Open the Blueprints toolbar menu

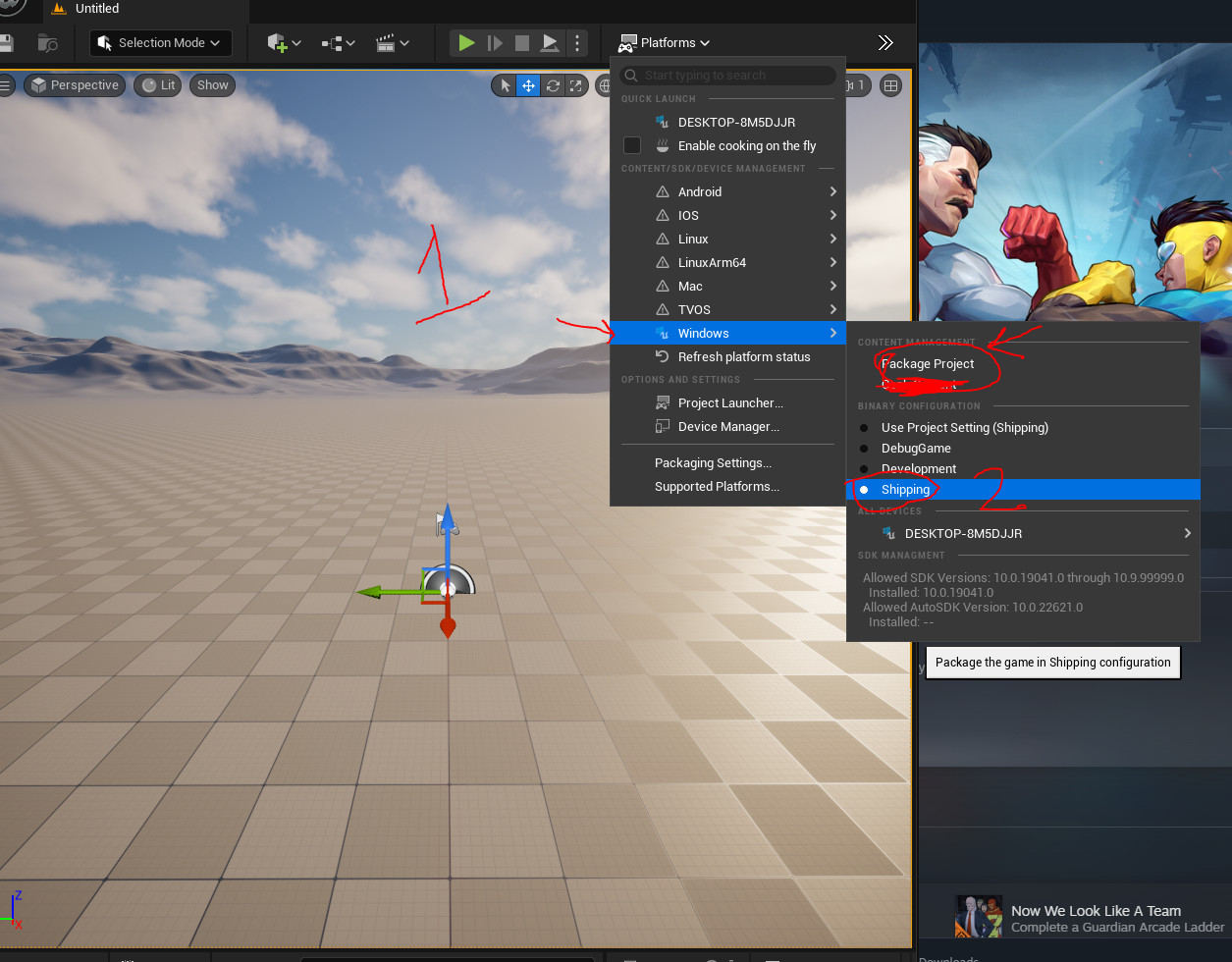(338, 43)
